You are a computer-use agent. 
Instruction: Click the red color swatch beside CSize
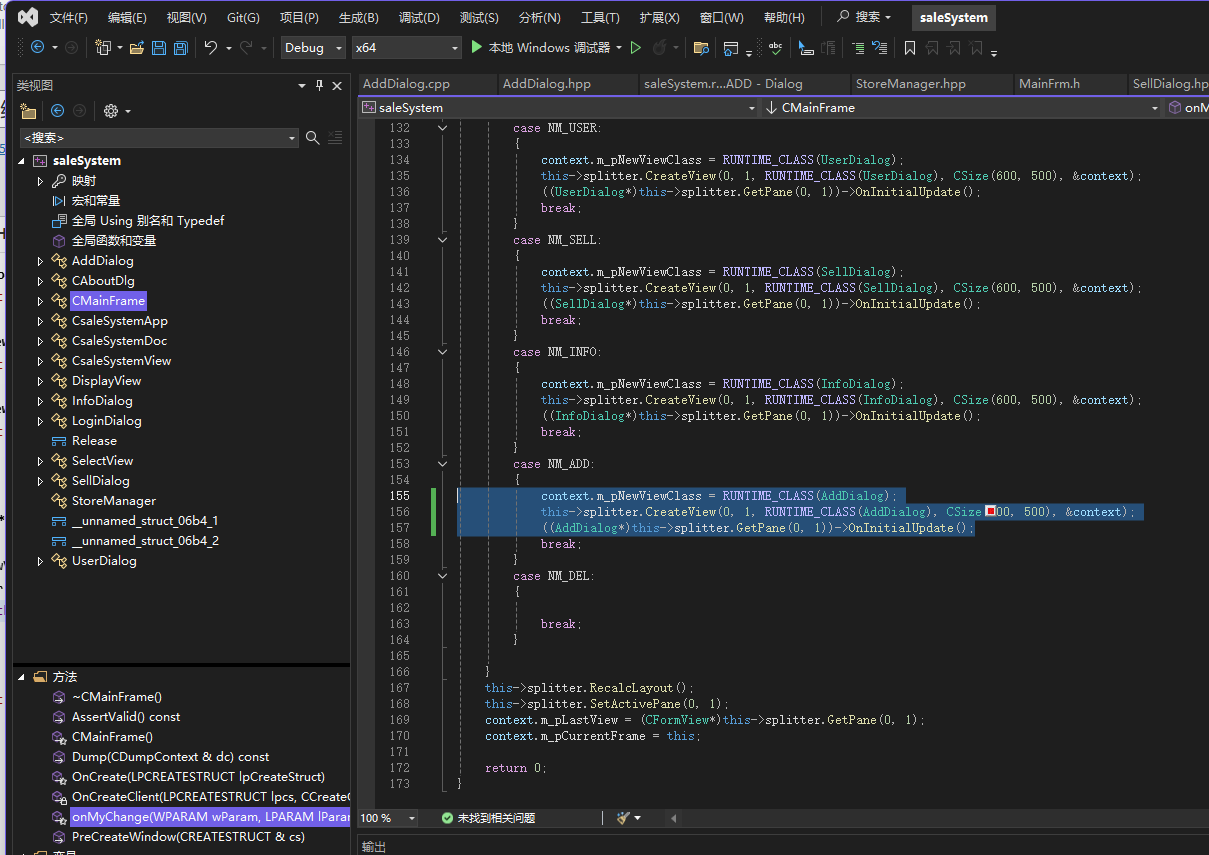pyautogui.click(x=991, y=512)
